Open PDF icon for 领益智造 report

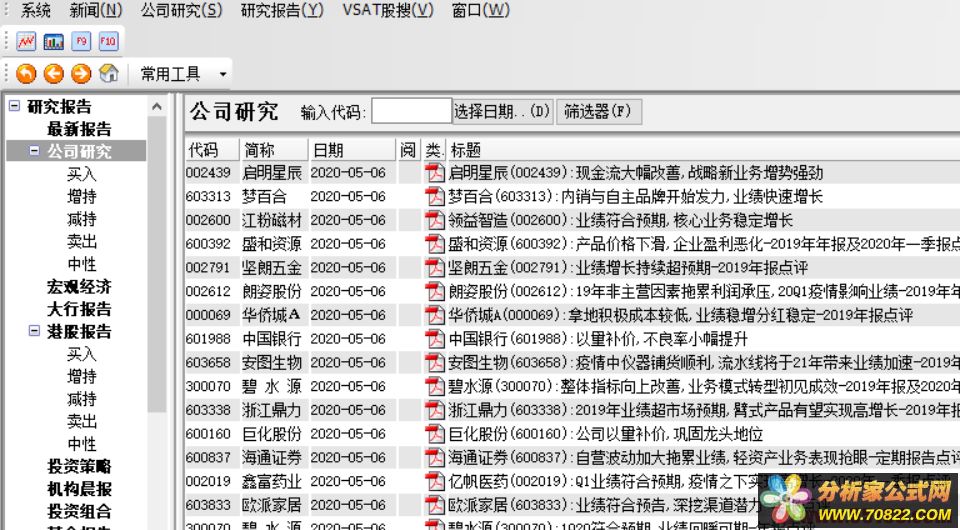[435, 220]
